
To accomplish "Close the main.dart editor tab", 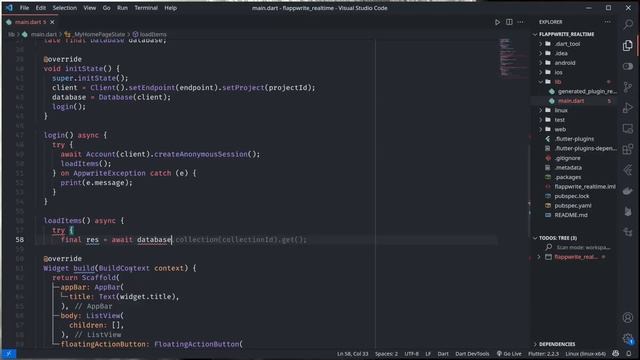I will 52,22.
